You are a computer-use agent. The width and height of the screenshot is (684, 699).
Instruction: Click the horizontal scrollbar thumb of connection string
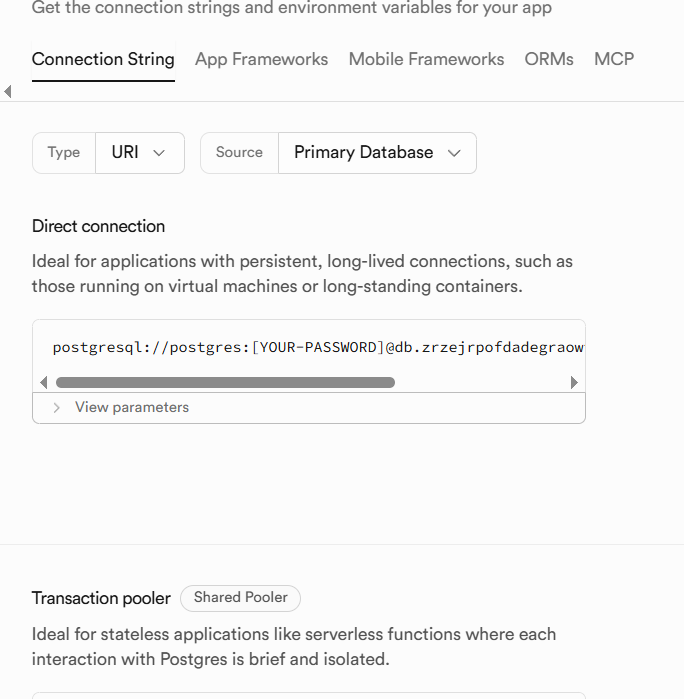[225, 382]
